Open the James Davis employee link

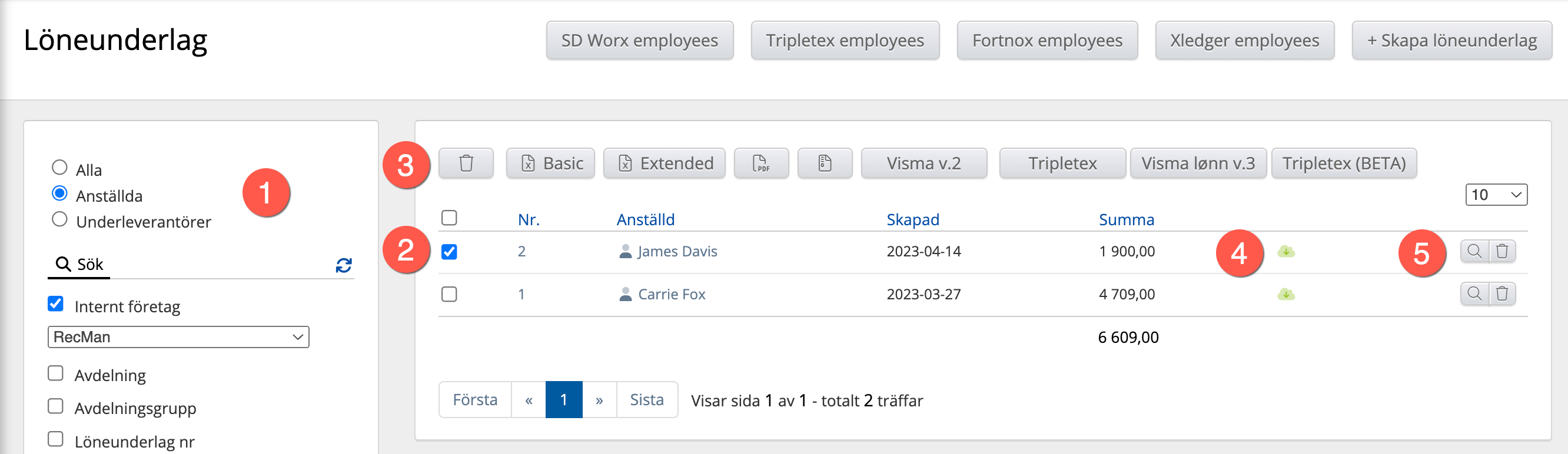click(677, 251)
